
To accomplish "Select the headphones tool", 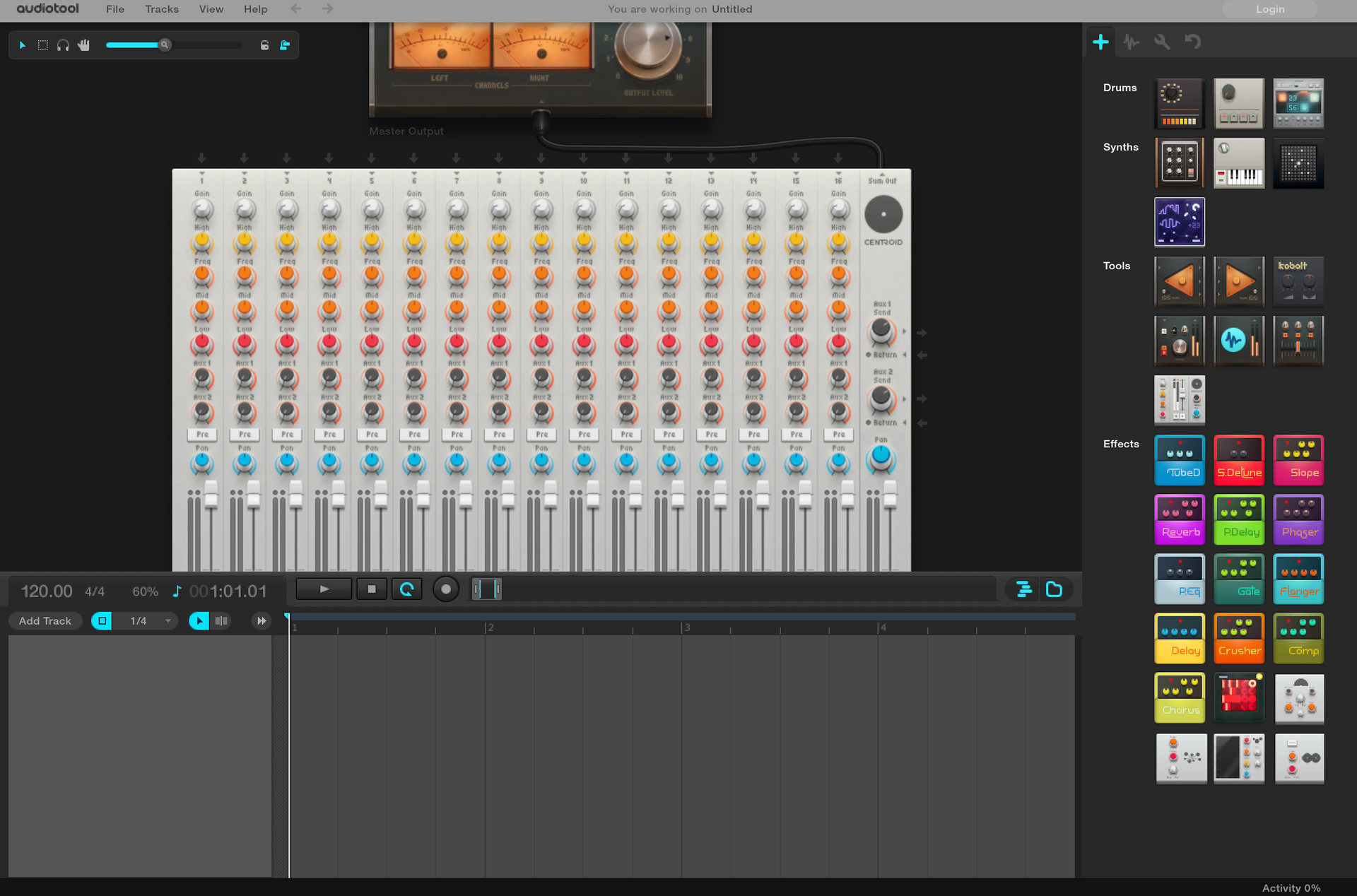I will 63,45.
